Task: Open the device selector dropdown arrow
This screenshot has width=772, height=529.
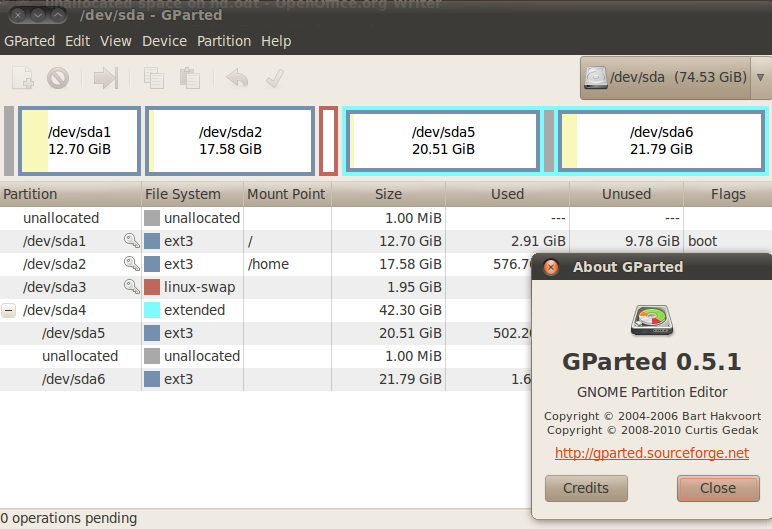Action: pyautogui.click(x=760, y=77)
